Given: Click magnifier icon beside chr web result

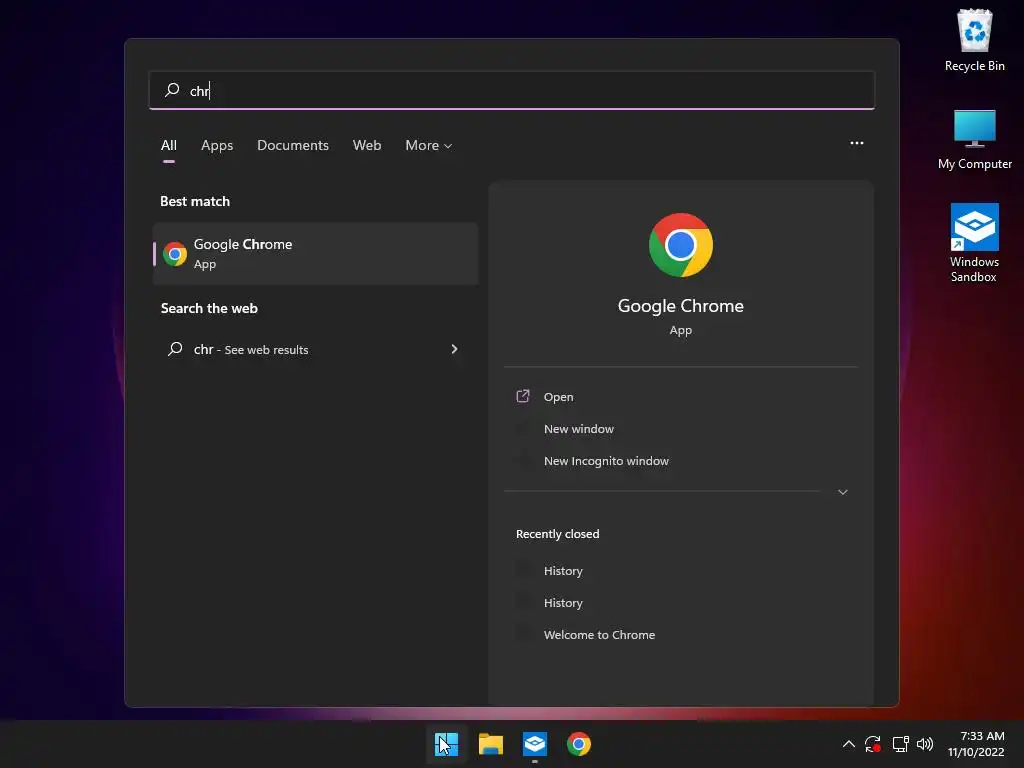Looking at the screenshot, I should pos(175,349).
